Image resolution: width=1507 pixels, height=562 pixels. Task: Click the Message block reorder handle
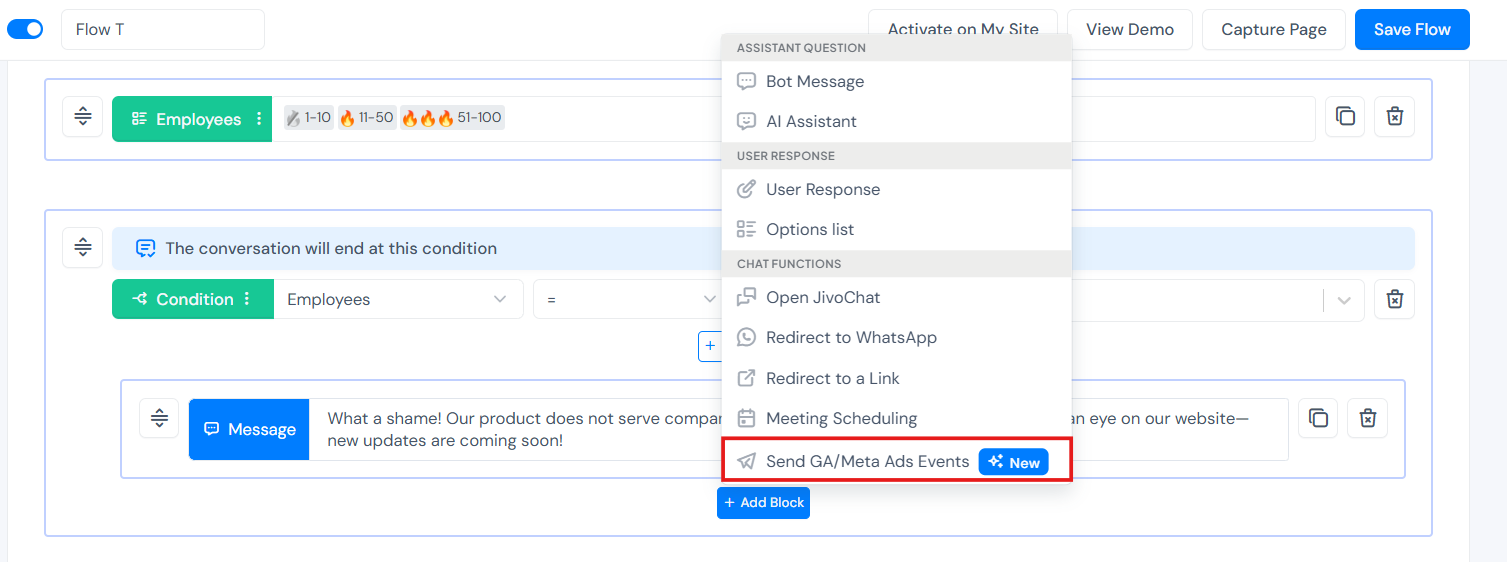[159, 418]
